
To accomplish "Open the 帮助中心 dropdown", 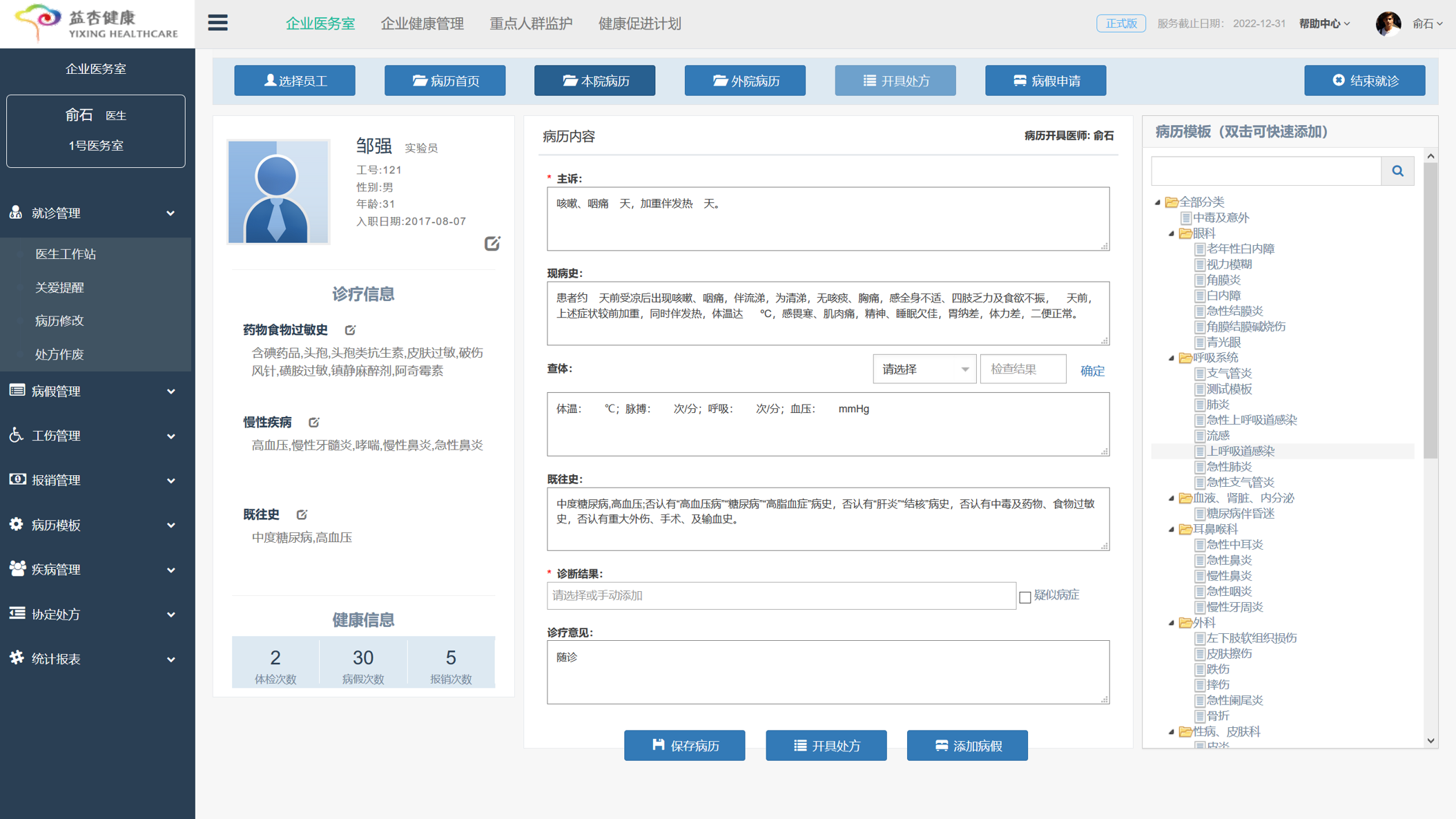I will [x=1324, y=23].
